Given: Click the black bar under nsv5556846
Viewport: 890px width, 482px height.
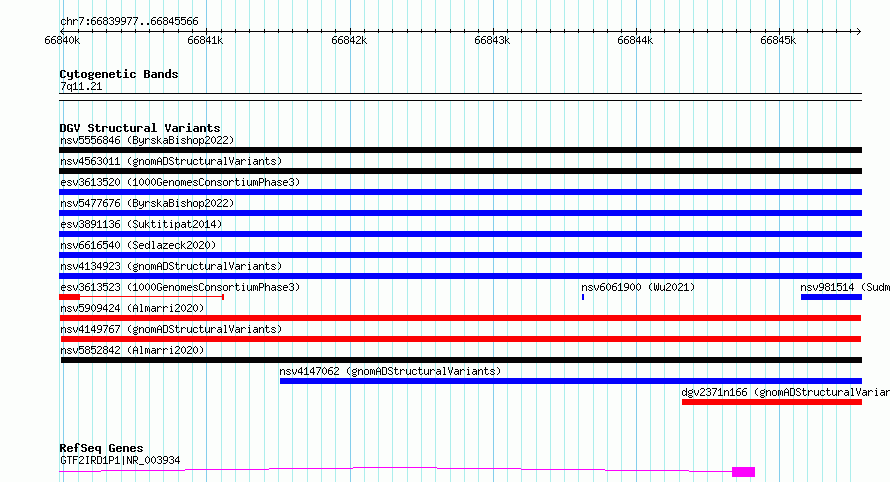Looking at the screenshot, I should pos(460,150).
